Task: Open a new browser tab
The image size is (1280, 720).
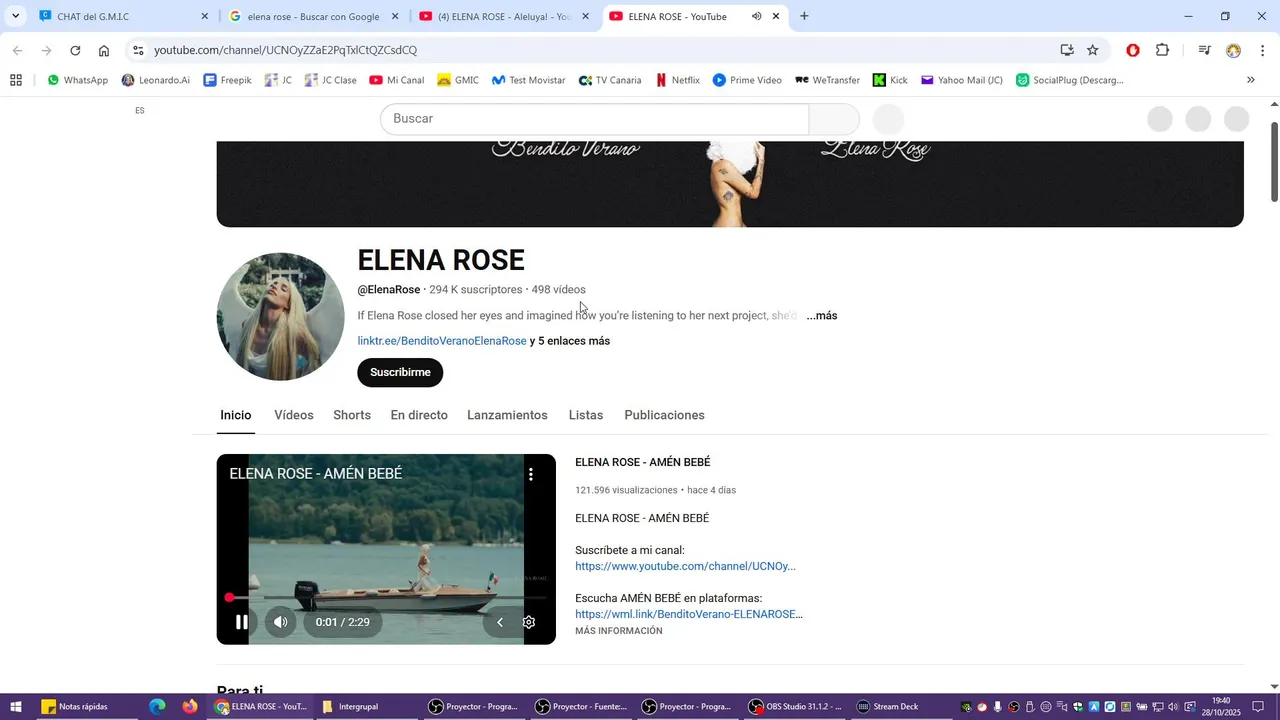Action: tap(804, 16)
